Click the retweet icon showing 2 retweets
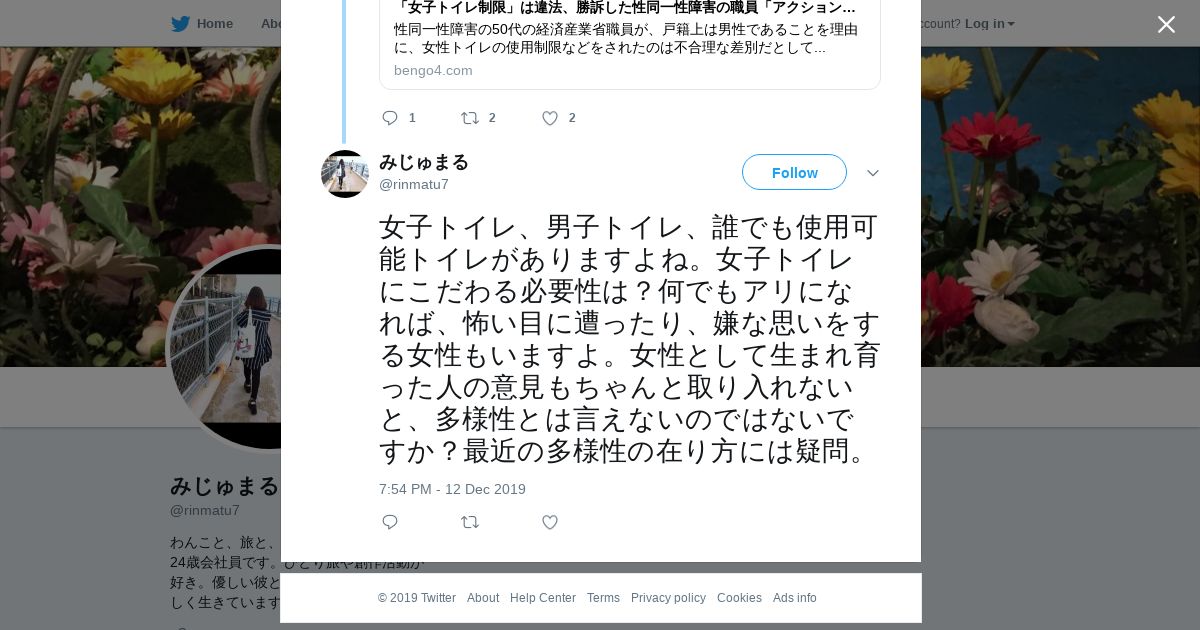This screenshot has width=1200, height=630. click(x=470, y=118)
